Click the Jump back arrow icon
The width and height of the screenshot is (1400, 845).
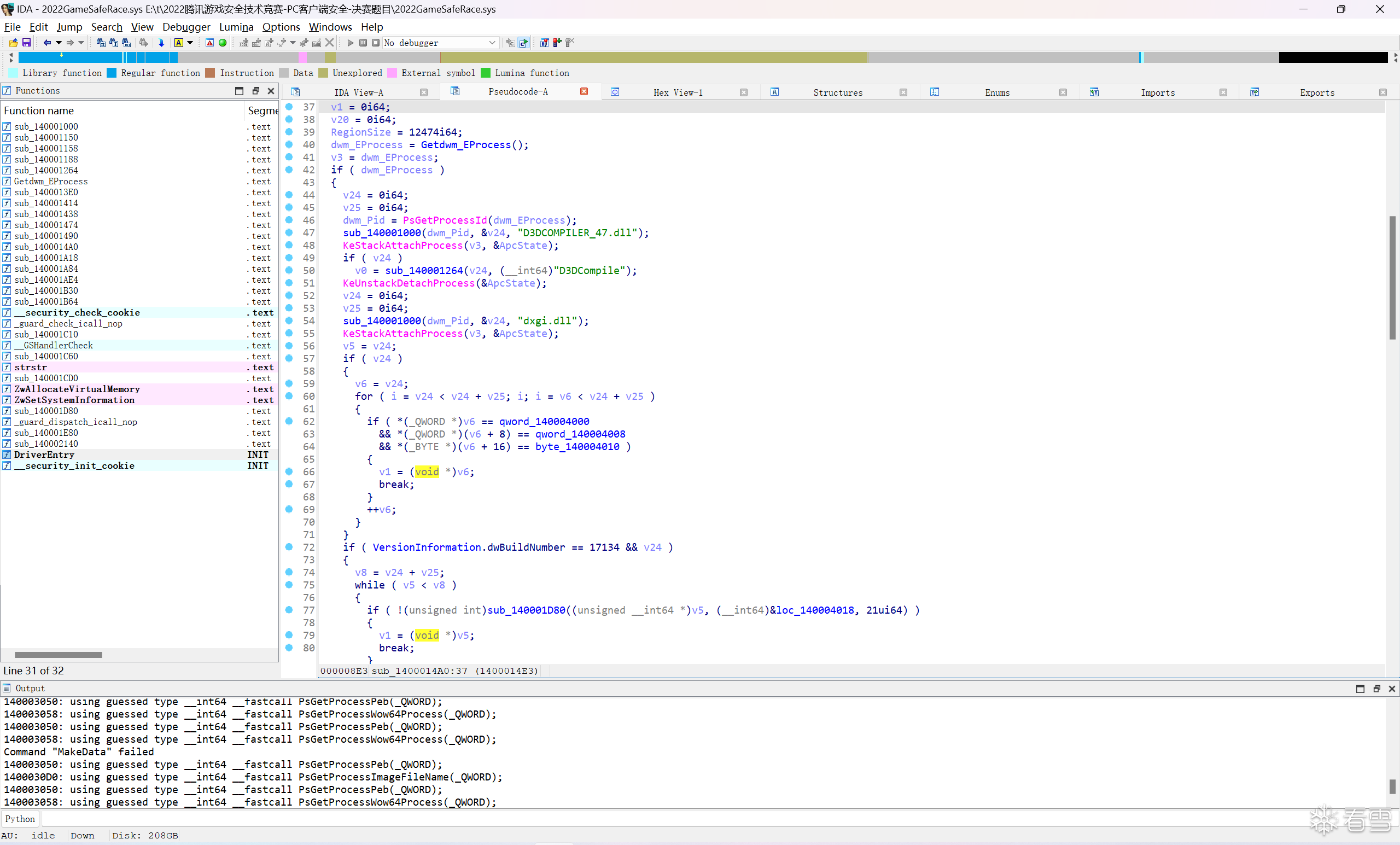click(47, 43)
